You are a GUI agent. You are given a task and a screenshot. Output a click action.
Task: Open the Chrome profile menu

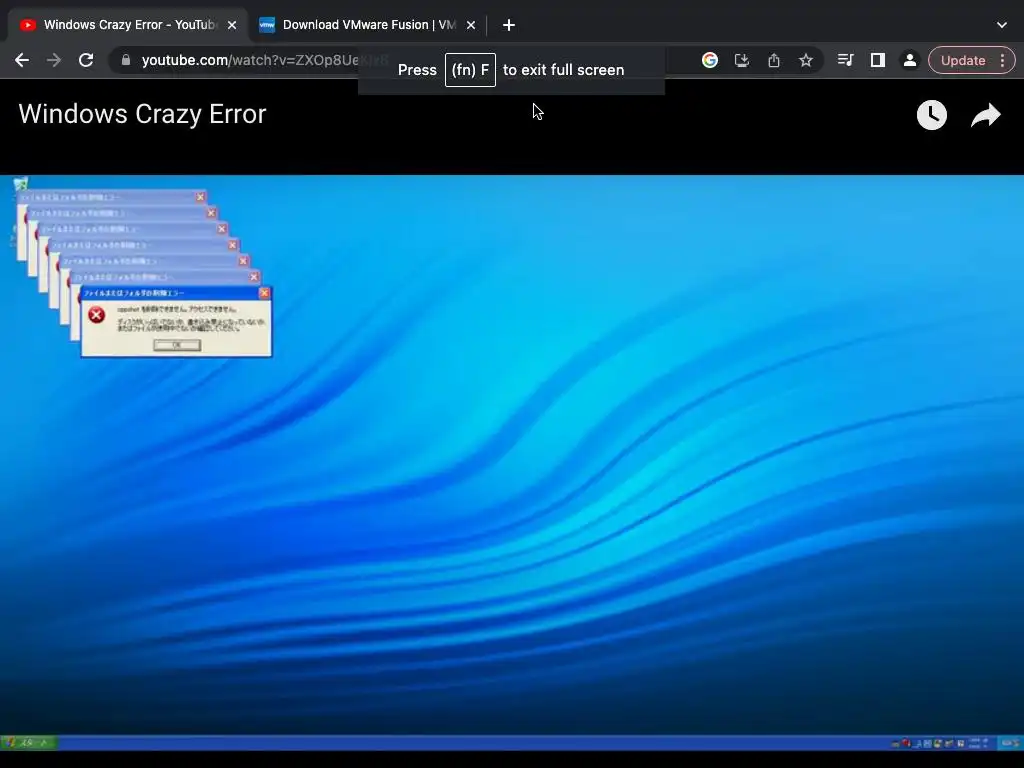(x=910, y=60)
